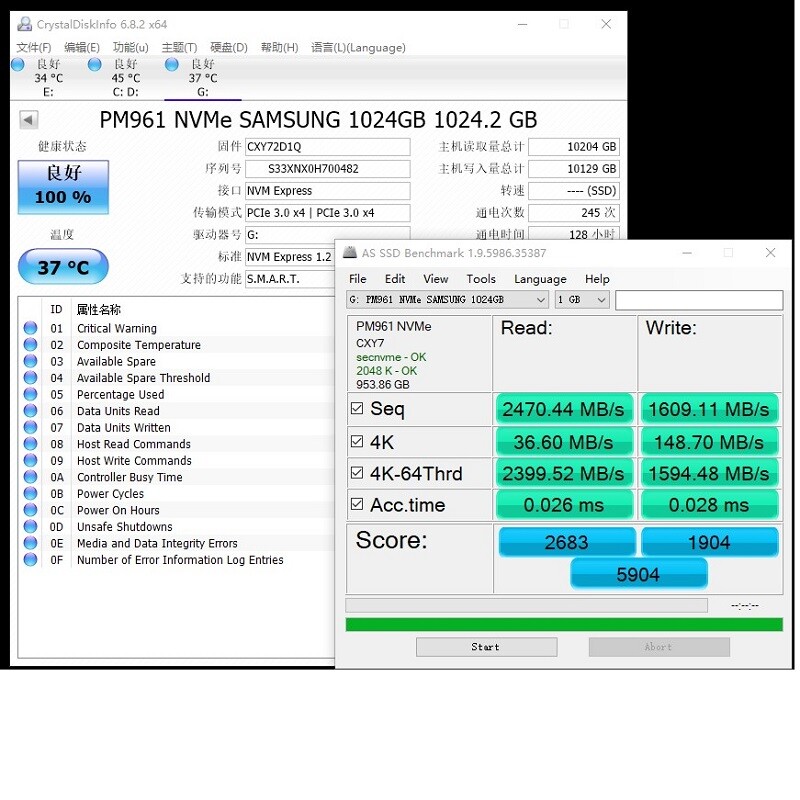
Task: Disable the Acc.time test checkbox
Action: (x=358, y=505)
